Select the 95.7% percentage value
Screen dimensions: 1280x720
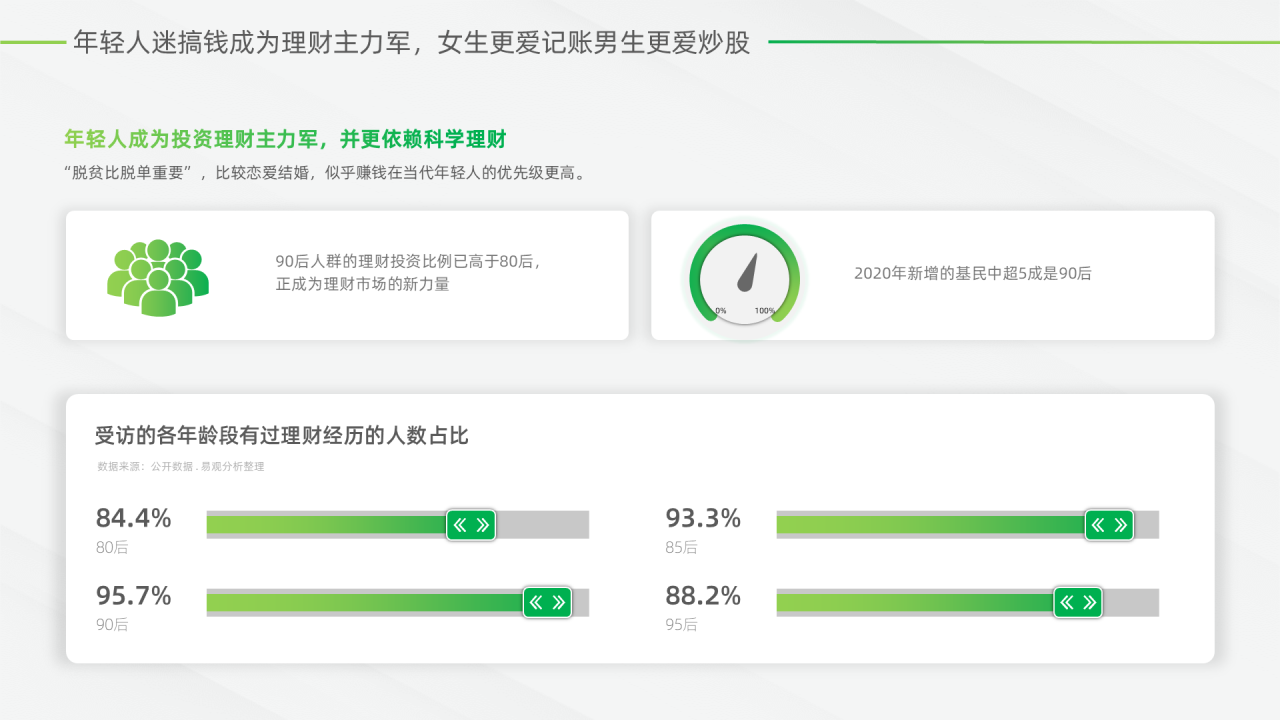(133, 596)
